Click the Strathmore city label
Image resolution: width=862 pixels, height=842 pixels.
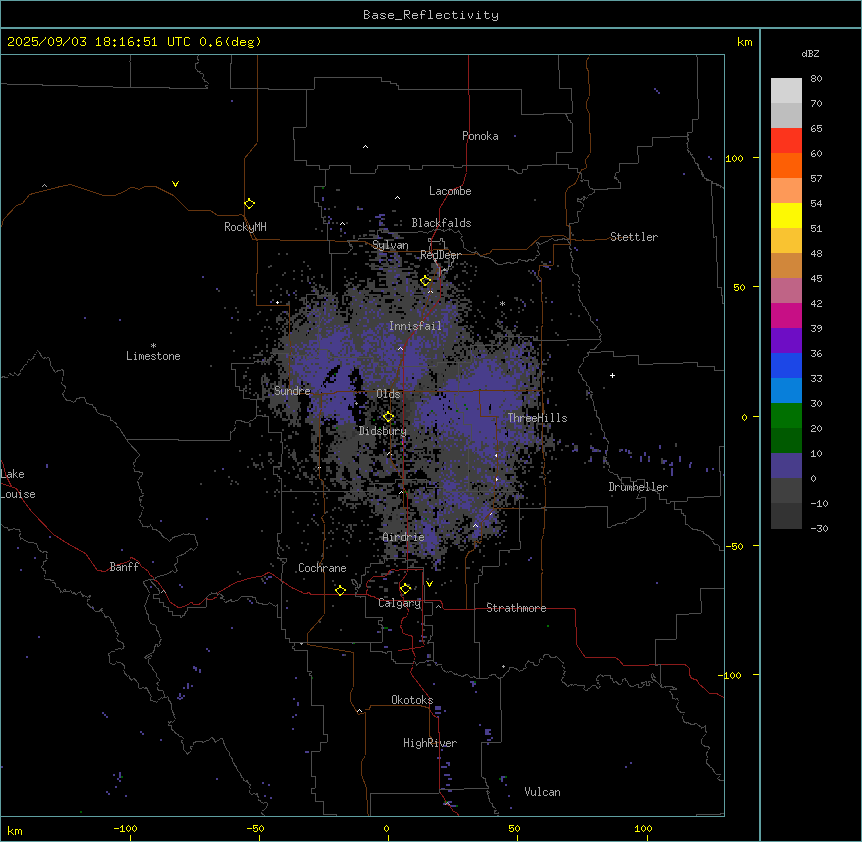point(516,608)
